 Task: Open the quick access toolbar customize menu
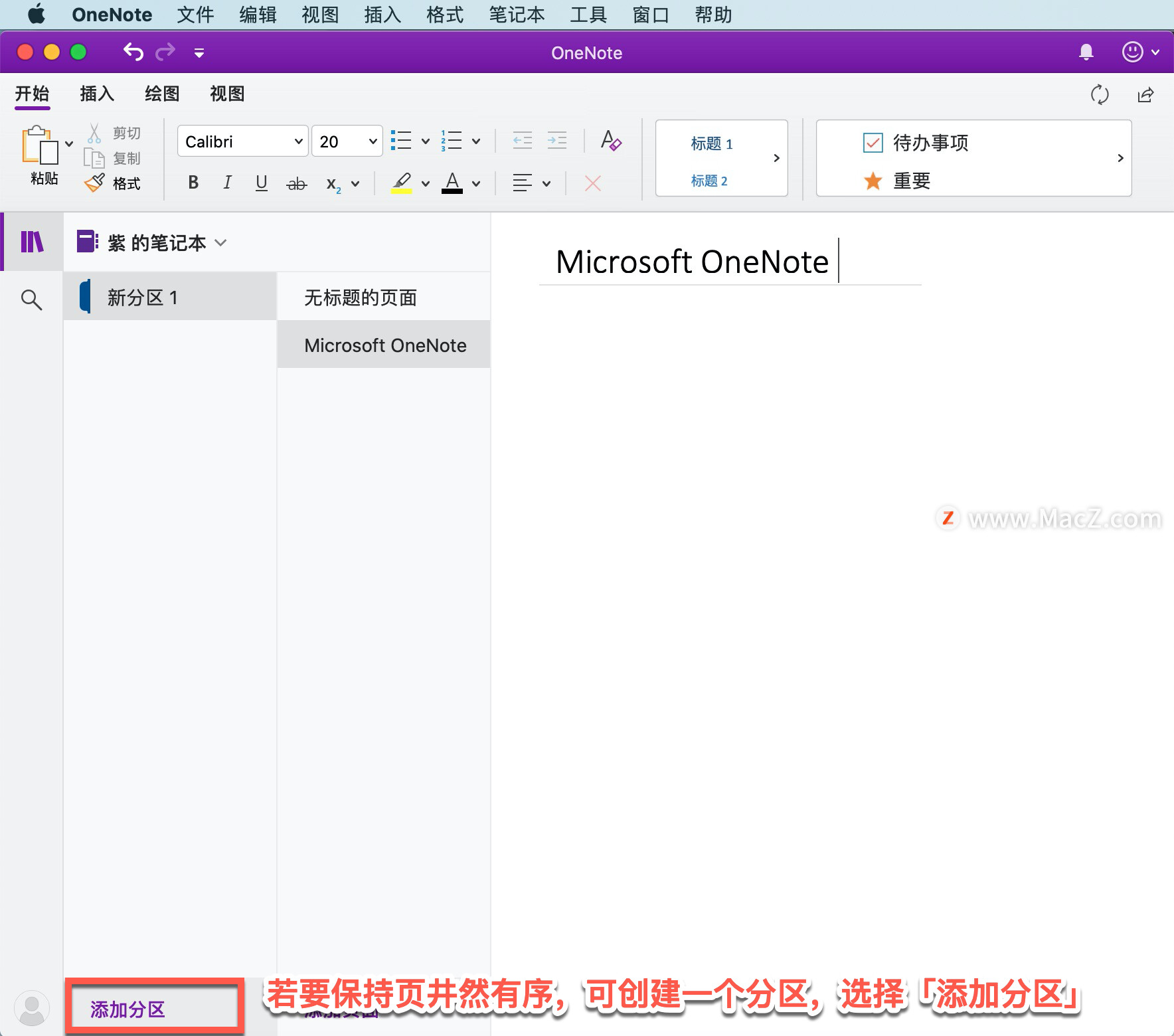(x=199, y=53)
